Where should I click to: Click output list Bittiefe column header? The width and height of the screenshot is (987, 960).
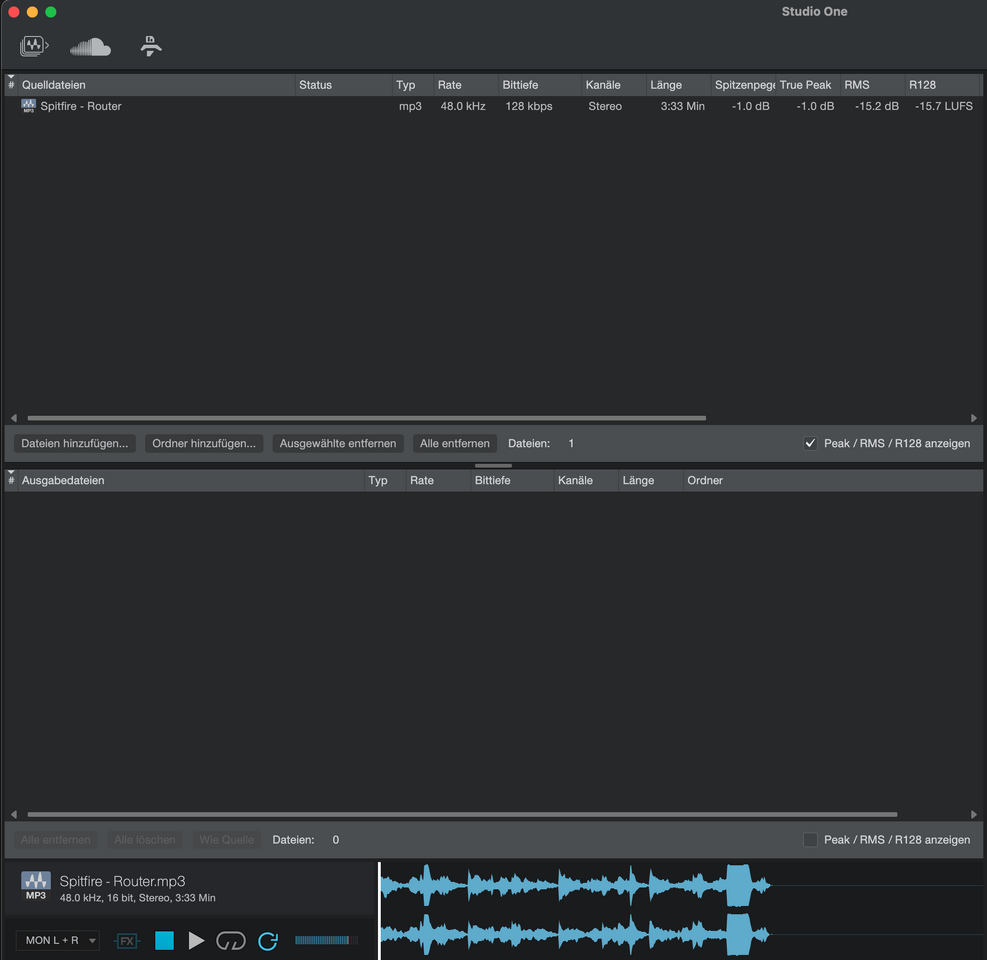click(512, 480)
